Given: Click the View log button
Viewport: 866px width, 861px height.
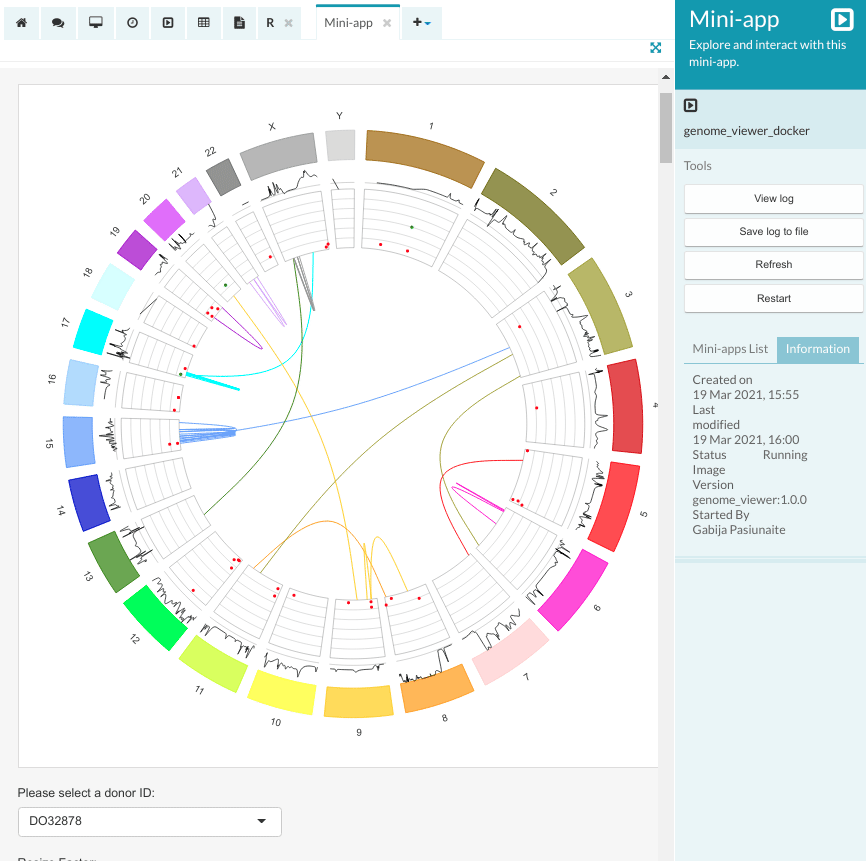Looking at the screenshot, I should [x=773, y=199].
